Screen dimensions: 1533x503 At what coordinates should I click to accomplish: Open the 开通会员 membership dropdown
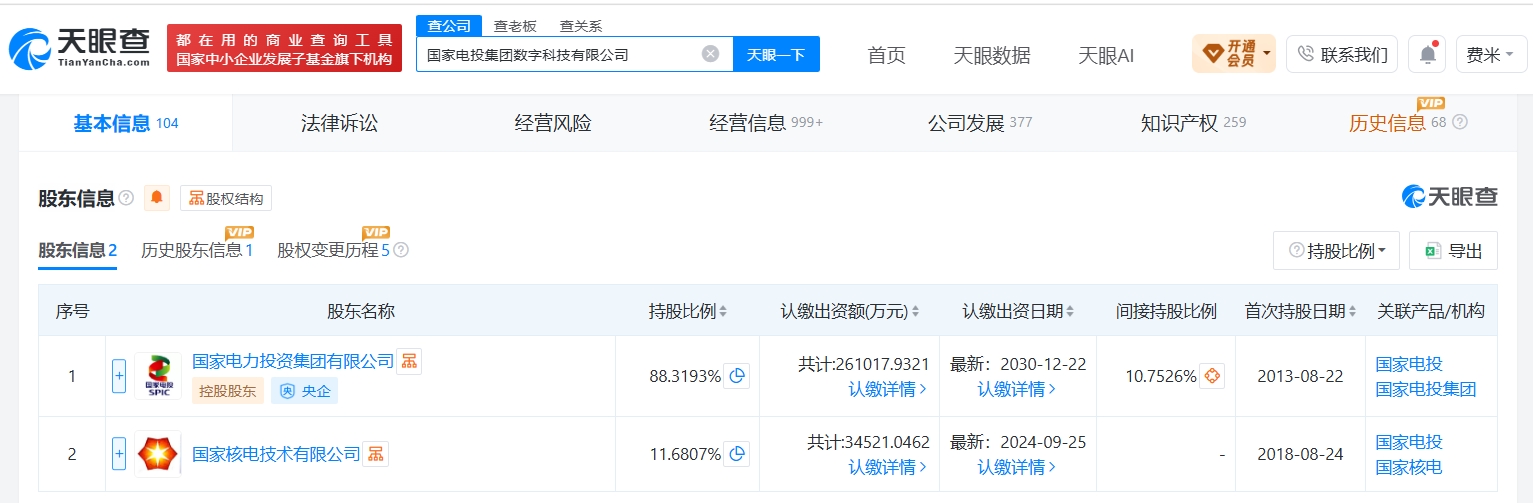[1233, 54]
